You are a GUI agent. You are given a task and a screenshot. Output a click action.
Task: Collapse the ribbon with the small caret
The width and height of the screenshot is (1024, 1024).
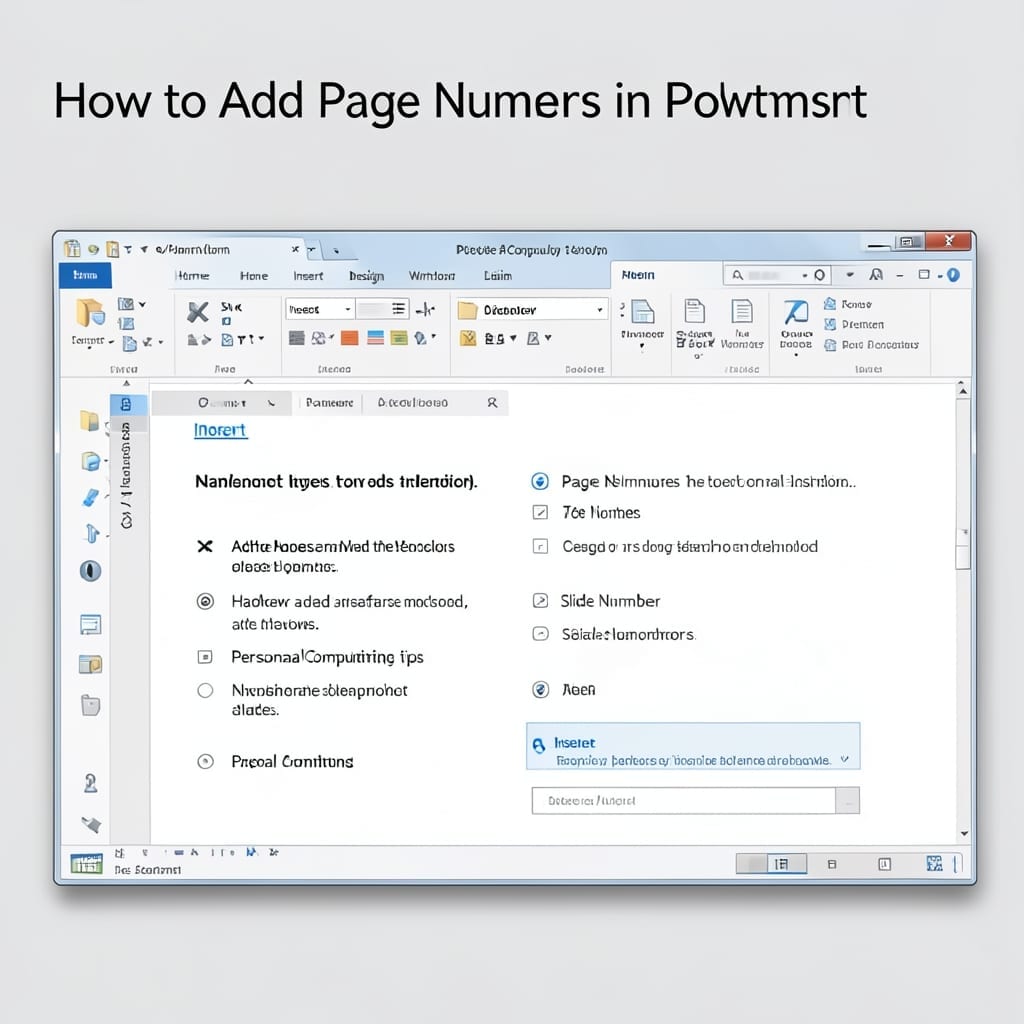[248, 381]
